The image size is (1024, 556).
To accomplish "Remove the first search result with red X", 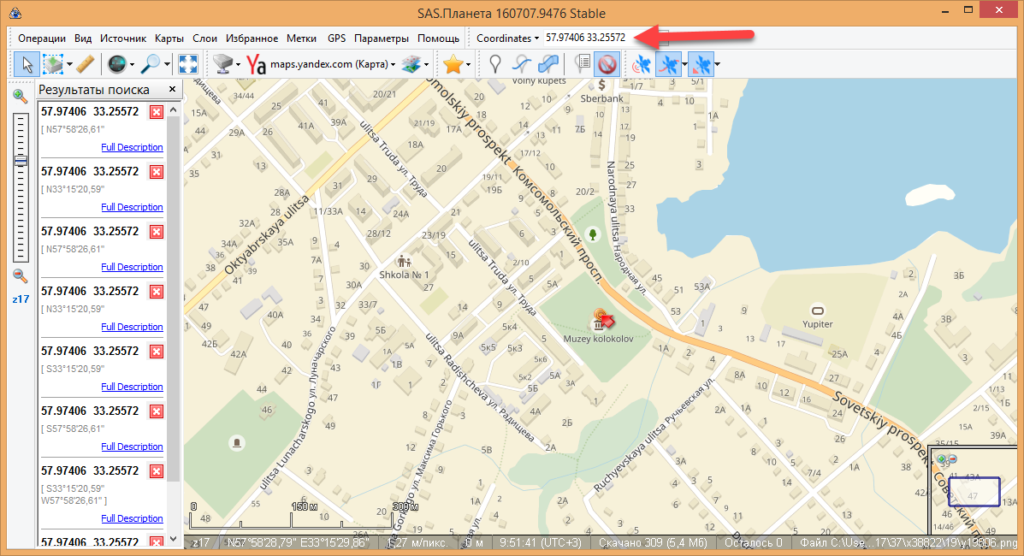I will 156,112.
